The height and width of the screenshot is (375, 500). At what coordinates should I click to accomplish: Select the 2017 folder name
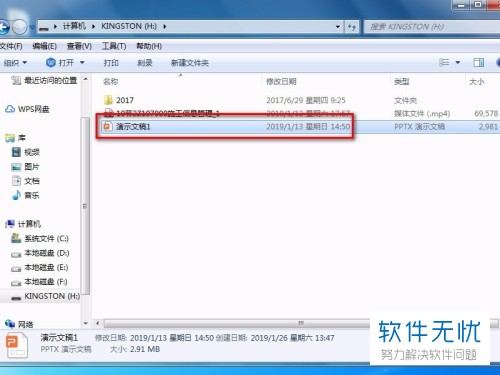point(125,100)
